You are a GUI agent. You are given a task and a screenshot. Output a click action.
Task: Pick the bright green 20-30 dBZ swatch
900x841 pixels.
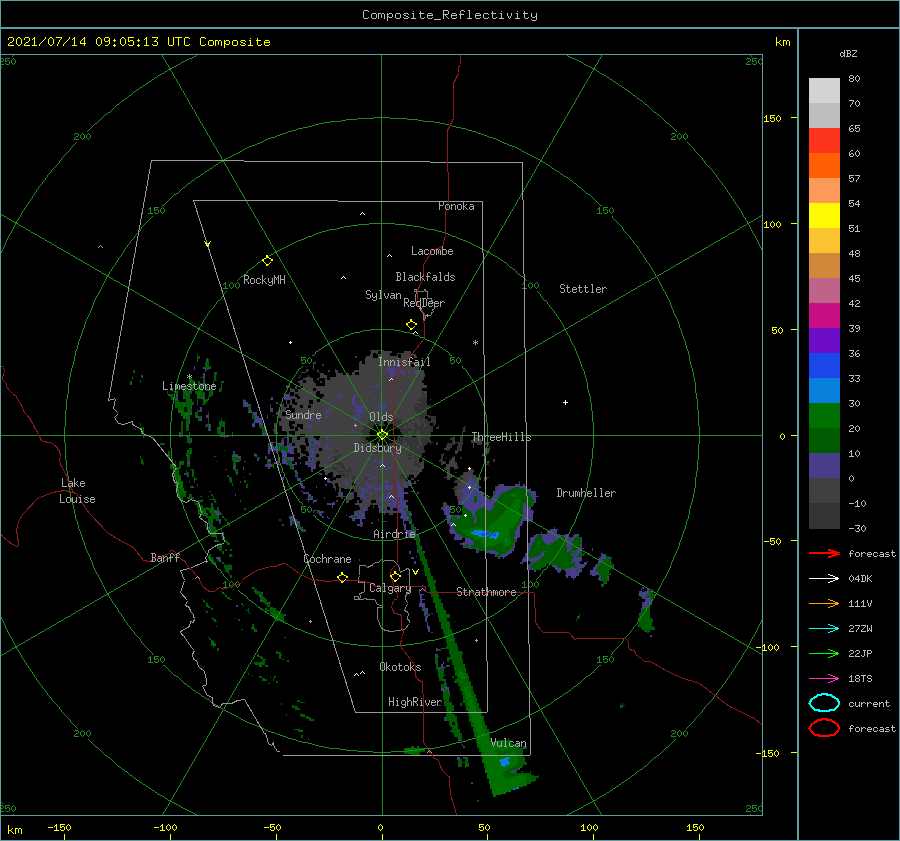824,416
